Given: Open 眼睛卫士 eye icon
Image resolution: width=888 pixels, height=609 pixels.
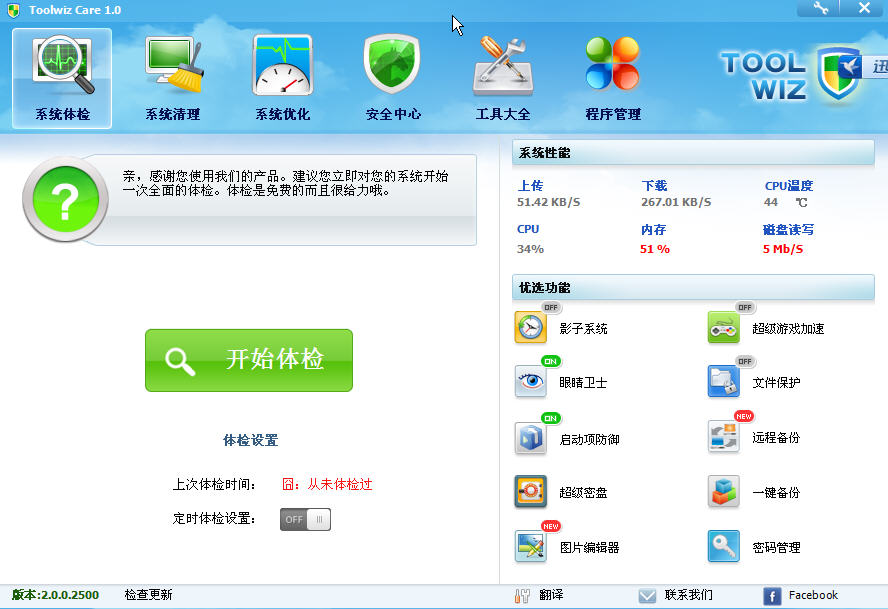Looking at the screenshot, I should coord(531,381).
